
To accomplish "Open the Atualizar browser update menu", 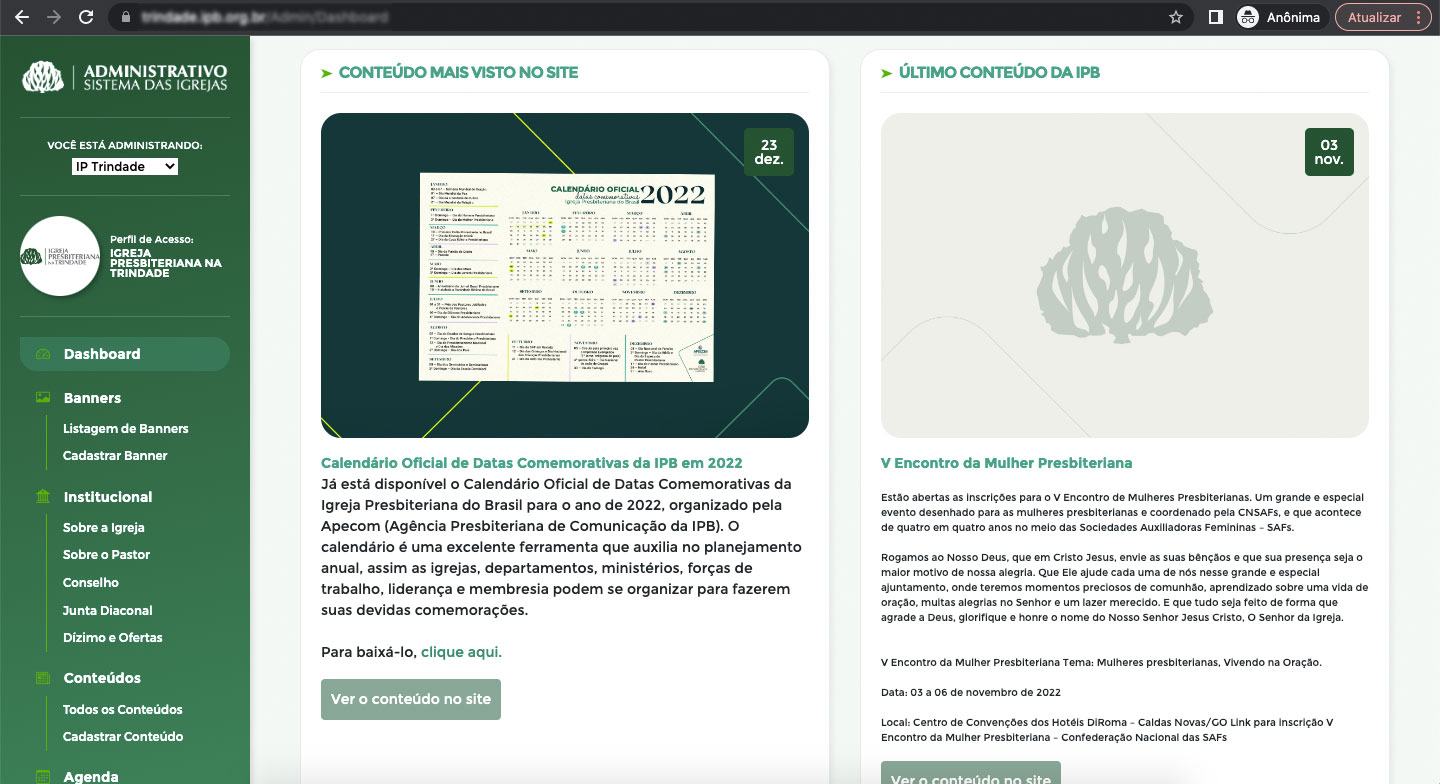I will [1384, 17].
